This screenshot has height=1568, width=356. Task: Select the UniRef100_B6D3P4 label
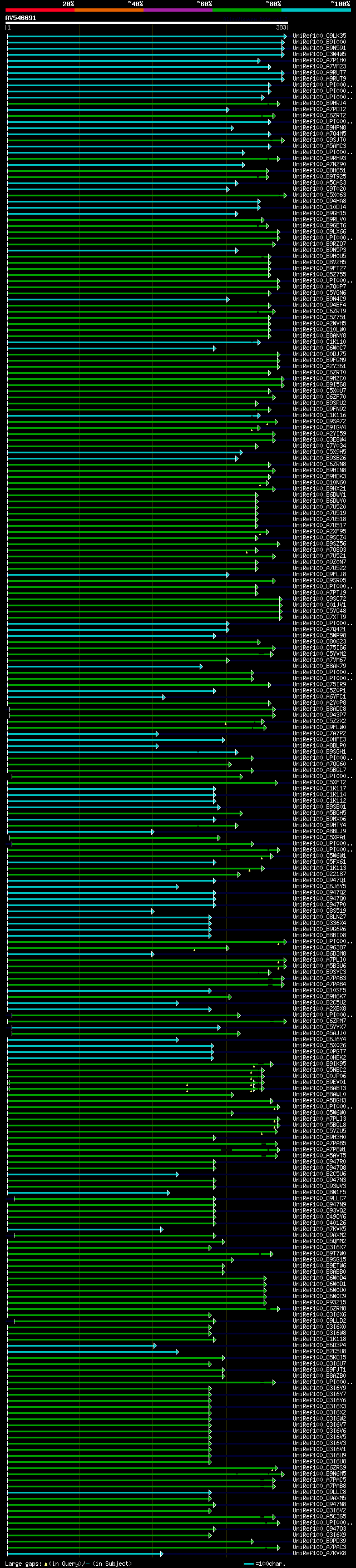click(319, 1344)
